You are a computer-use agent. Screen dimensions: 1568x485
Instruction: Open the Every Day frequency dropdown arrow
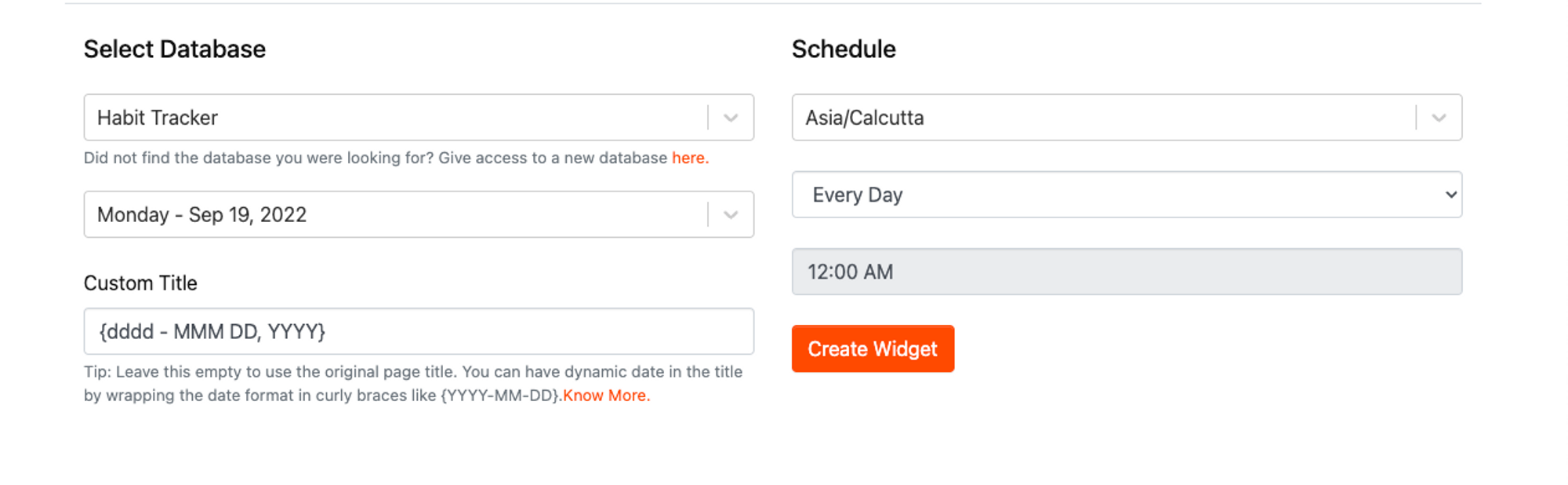tap(1451, 194)
